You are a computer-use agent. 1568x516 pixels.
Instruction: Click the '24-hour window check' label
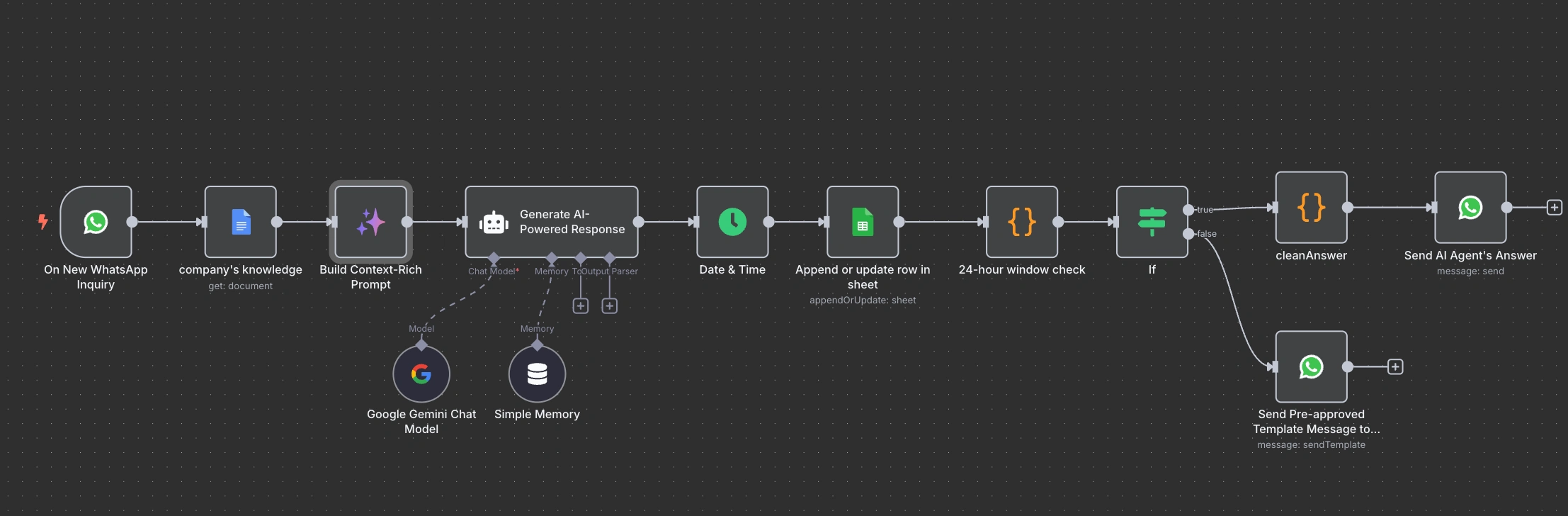click(x=1022, y=270)
